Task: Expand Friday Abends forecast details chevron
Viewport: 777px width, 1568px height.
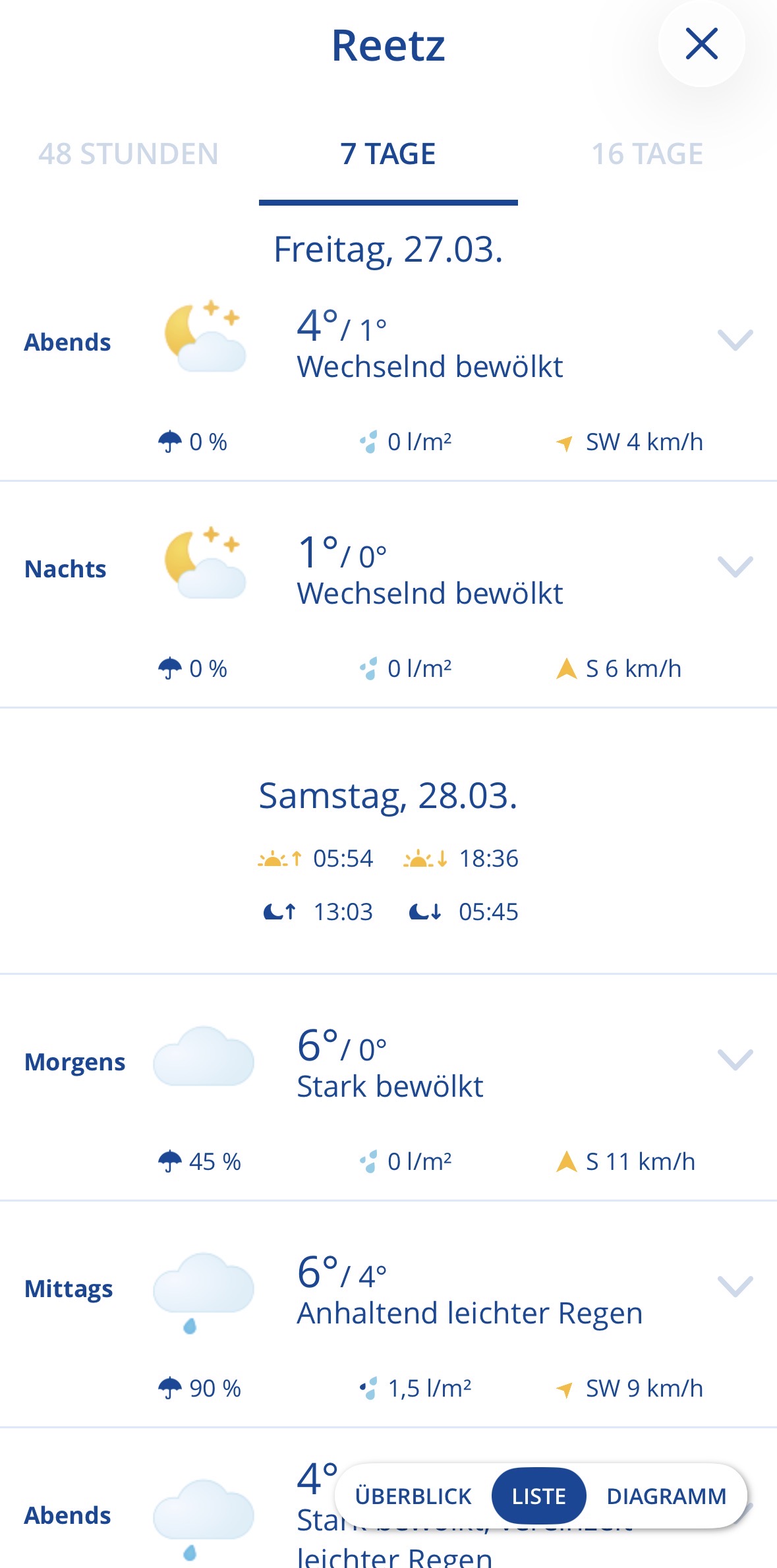Action: (x=735, y=340)
